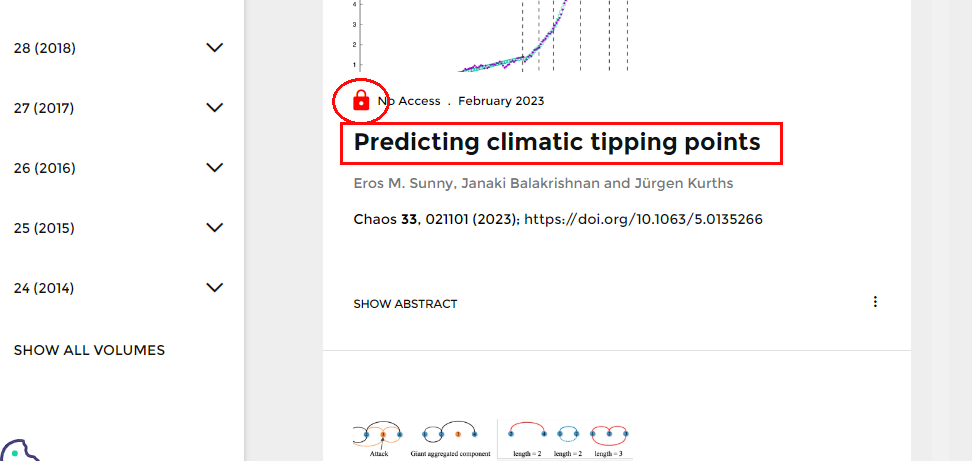Open the doi.org/10.1063/5.0135266 link

pyautogui.click(x=643, y=219)
